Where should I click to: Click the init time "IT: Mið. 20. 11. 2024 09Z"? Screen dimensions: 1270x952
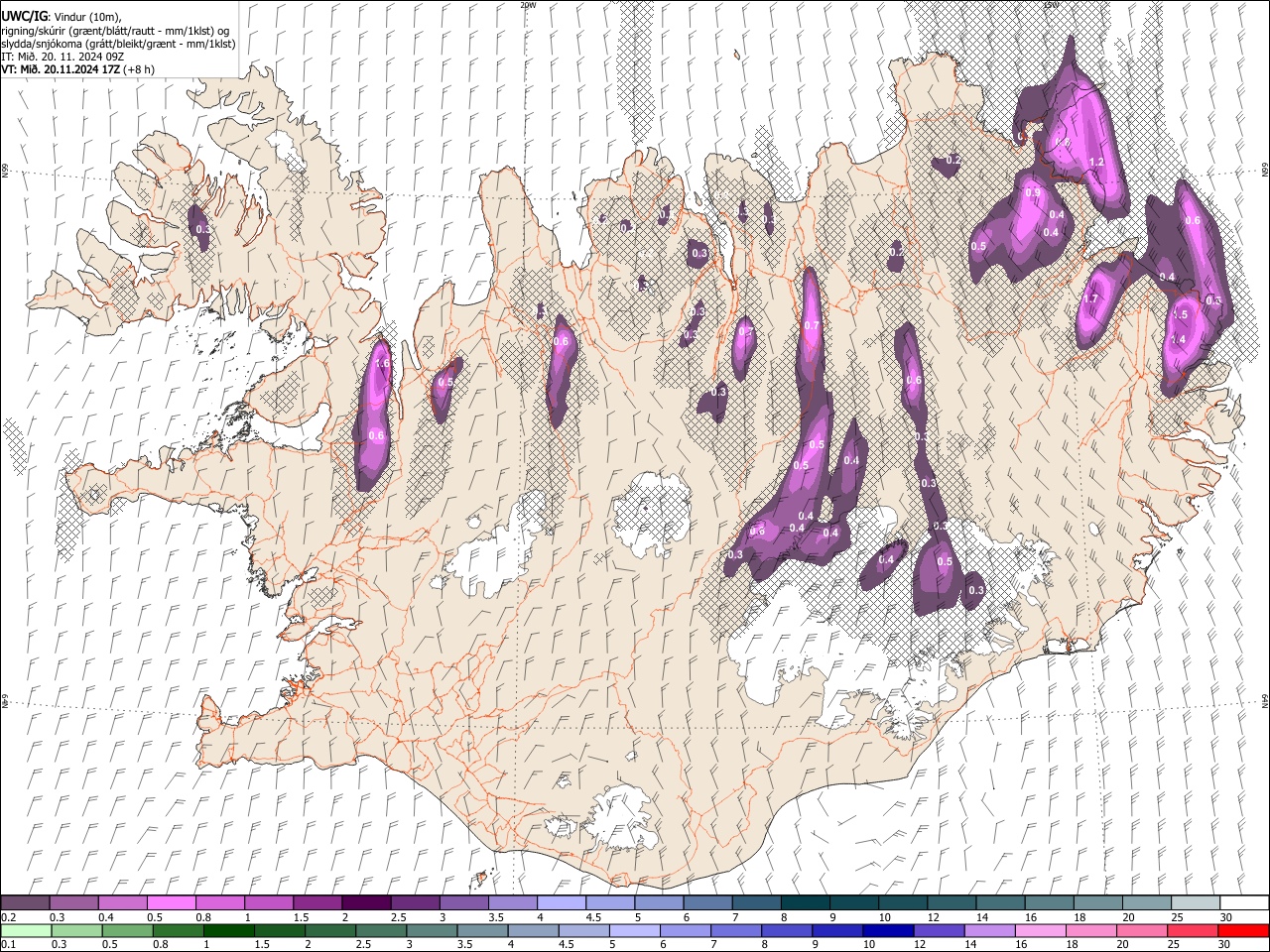[63, 57]
